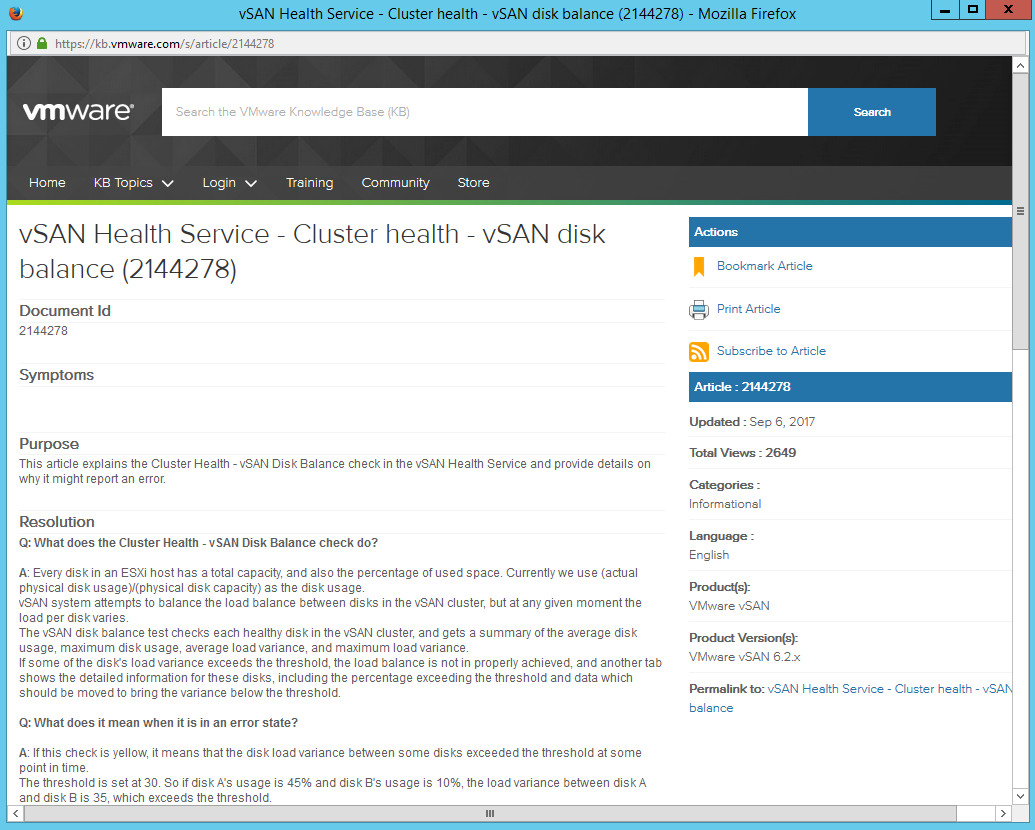This screenshot has width=1035, height=830.
Task: Click the Total Views : 2649 text
Action: [743, 453]
